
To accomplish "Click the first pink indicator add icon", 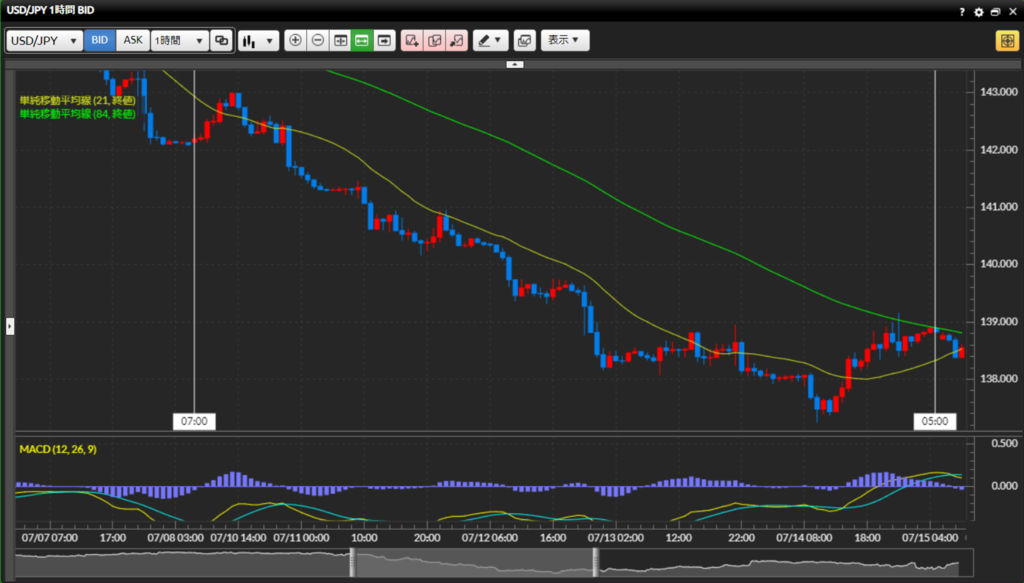I will [x=412, y=41].
